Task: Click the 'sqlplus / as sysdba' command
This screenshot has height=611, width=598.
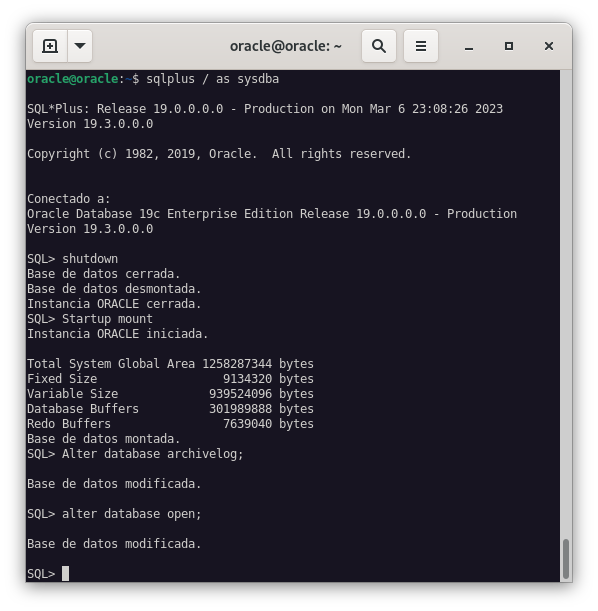Action: 212,79
